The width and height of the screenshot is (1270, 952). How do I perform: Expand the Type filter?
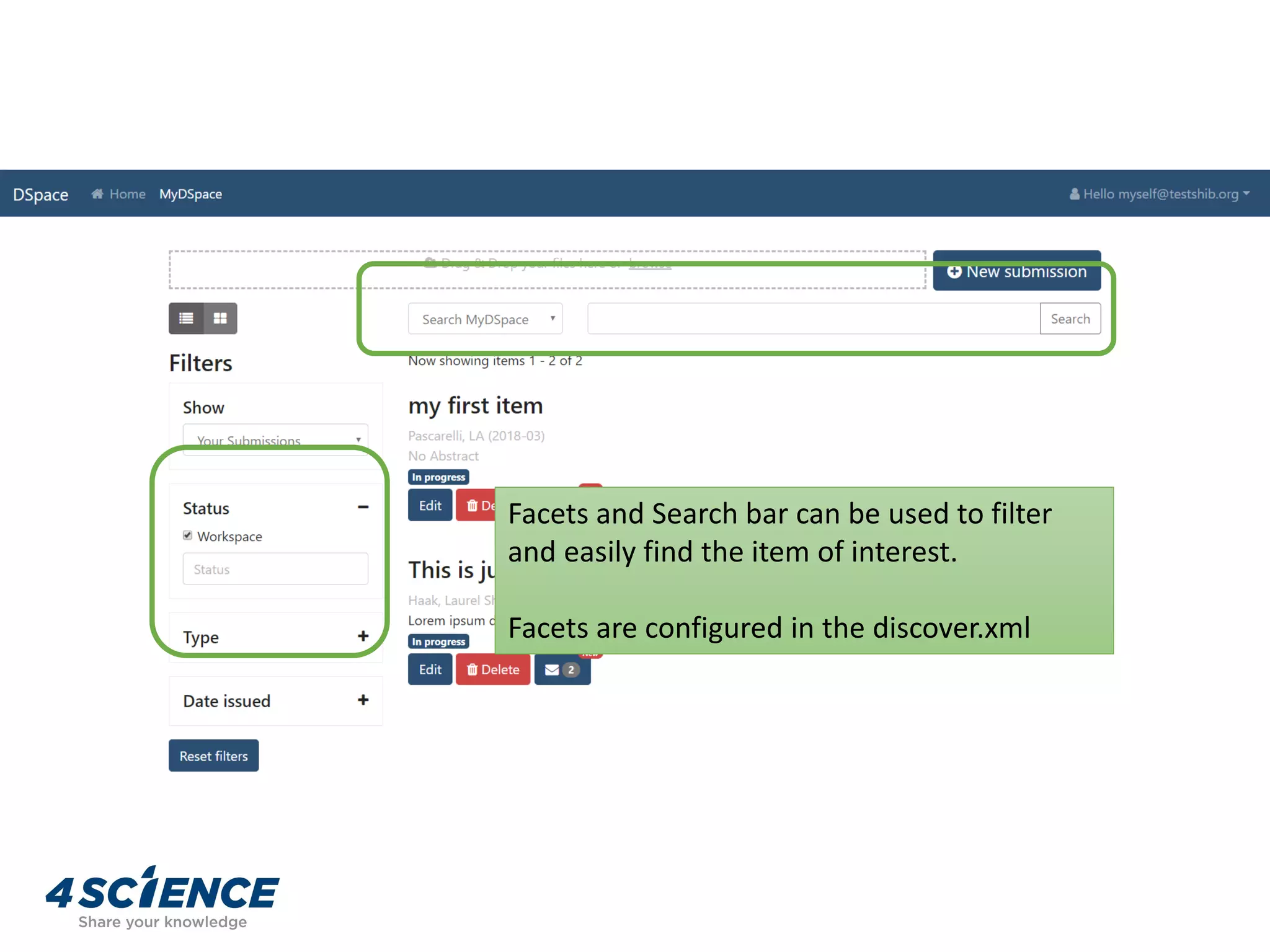click(x=363, y=636)
